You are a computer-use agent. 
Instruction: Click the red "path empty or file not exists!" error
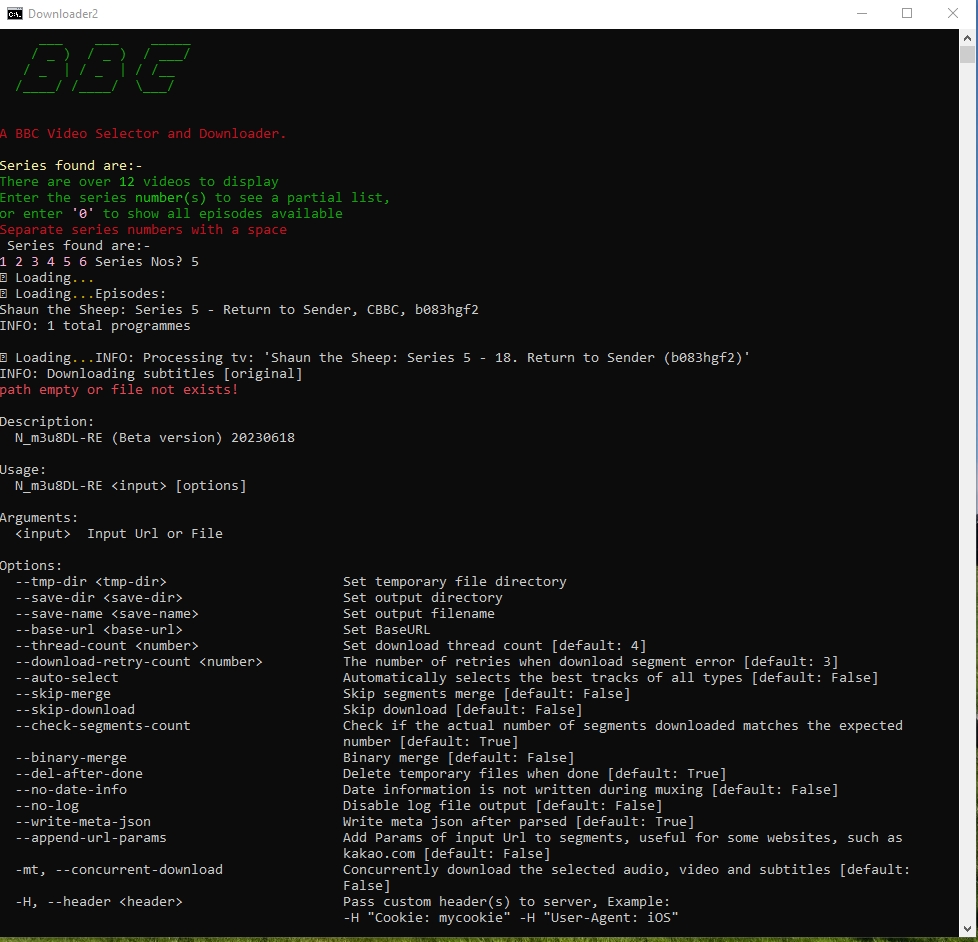click(x=119, y=390)
